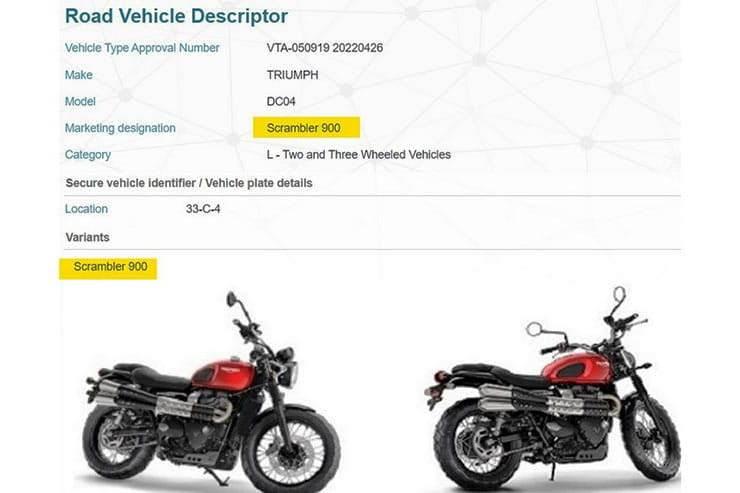
Task: Click the 33-C-4 location value
Action: coord(203,209)
